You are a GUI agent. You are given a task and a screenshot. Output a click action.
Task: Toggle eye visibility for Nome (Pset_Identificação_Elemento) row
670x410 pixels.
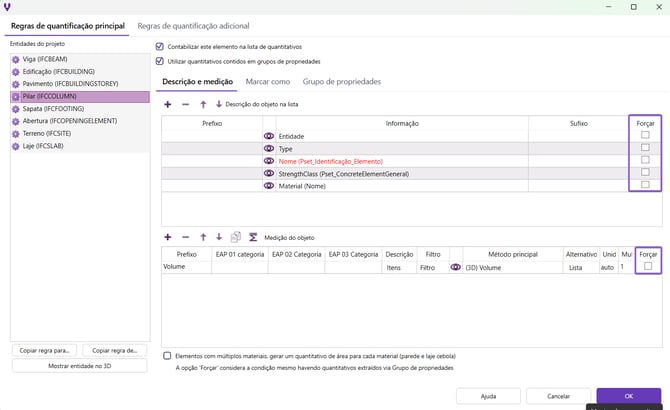[269, 161]
